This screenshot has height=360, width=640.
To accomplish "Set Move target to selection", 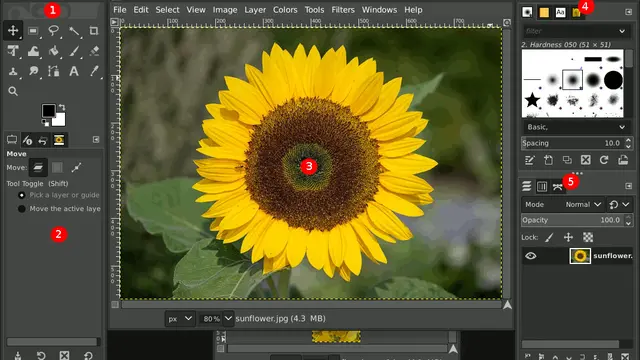I will [x=57, y=167].
